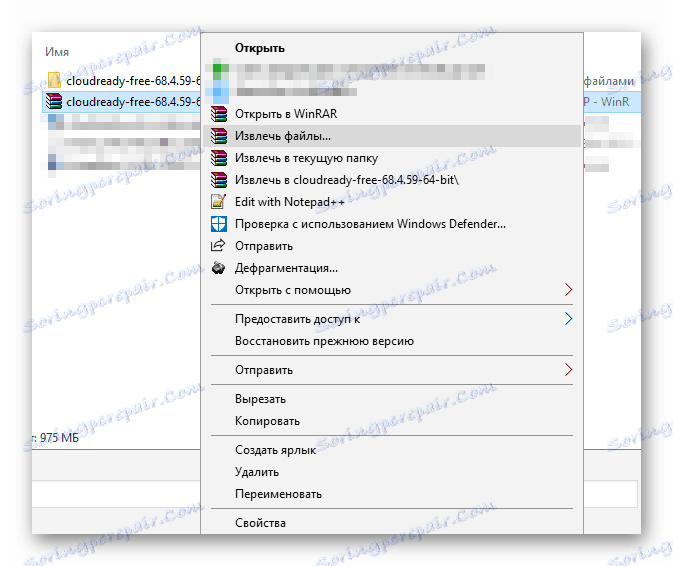This screenshot has width=673, height=566.
Task: Choose Извлечь файлы... menu entry
Action: tap(391, 136)
